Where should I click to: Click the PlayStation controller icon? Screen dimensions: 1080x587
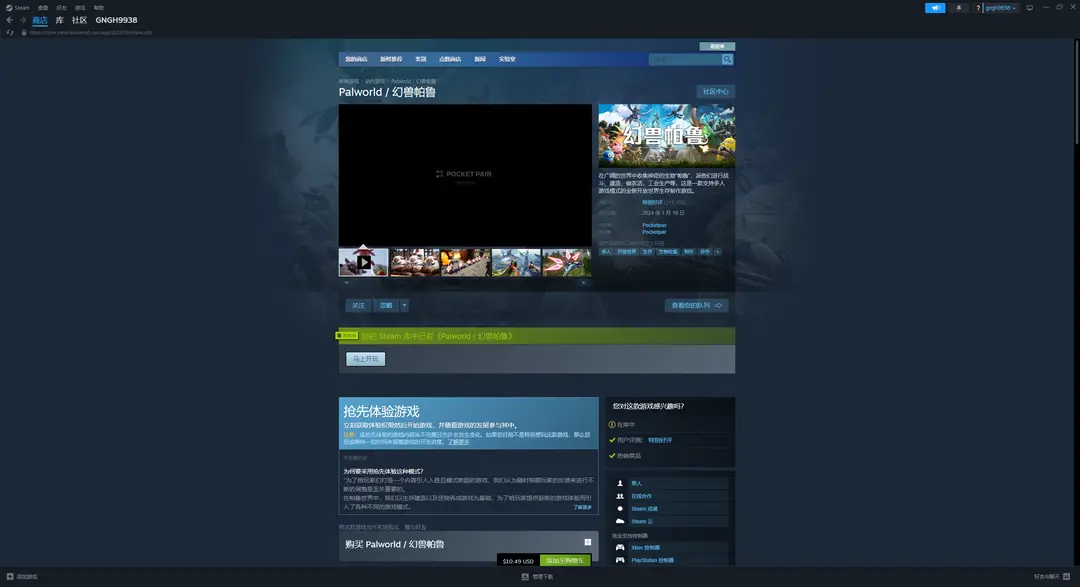(x=620, y=560)
